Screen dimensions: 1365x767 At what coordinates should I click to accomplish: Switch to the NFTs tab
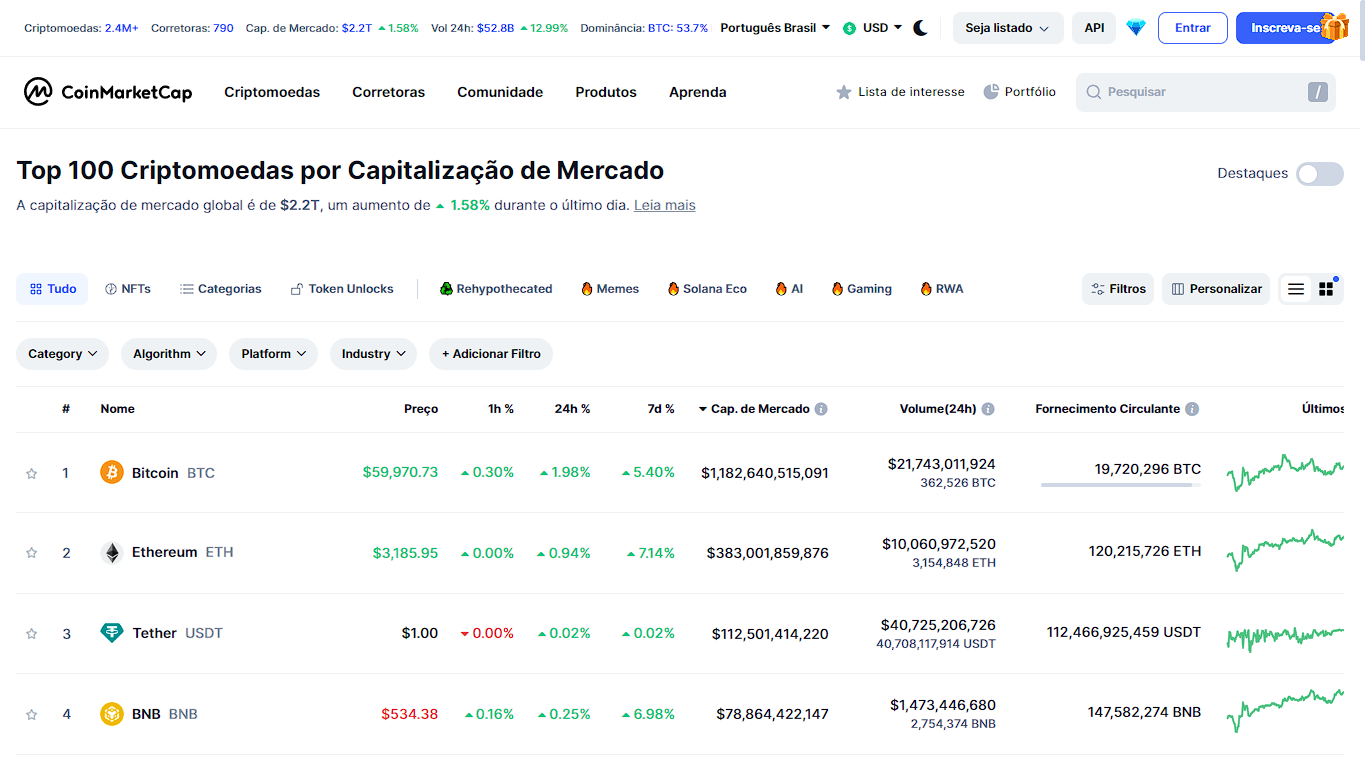[127, 288]
